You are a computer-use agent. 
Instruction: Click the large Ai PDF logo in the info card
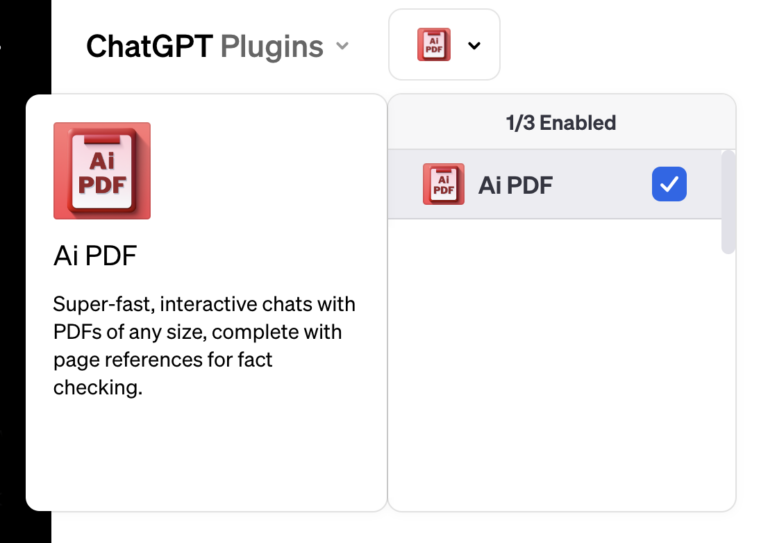tap(102, 171)
